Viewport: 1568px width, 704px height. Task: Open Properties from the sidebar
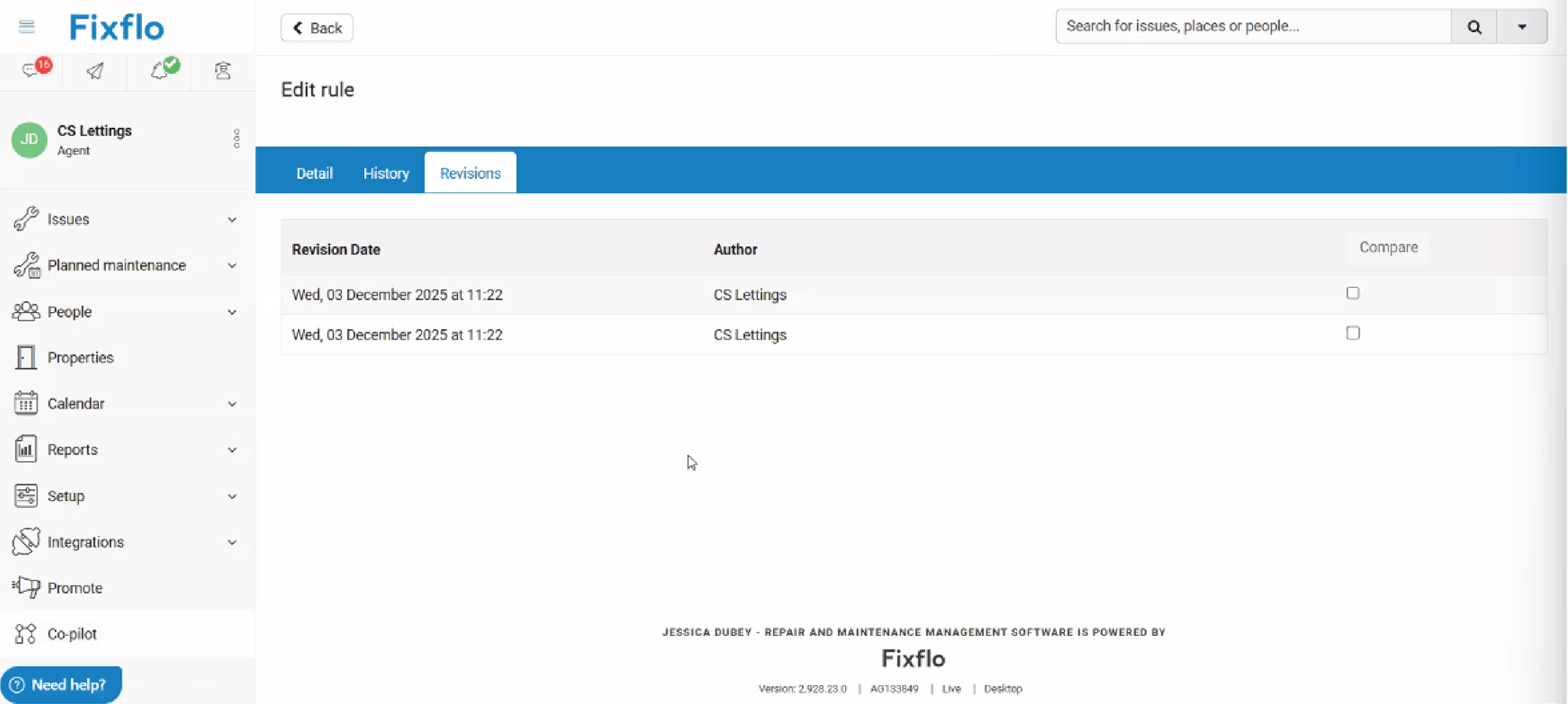click(x=80, y=357)
